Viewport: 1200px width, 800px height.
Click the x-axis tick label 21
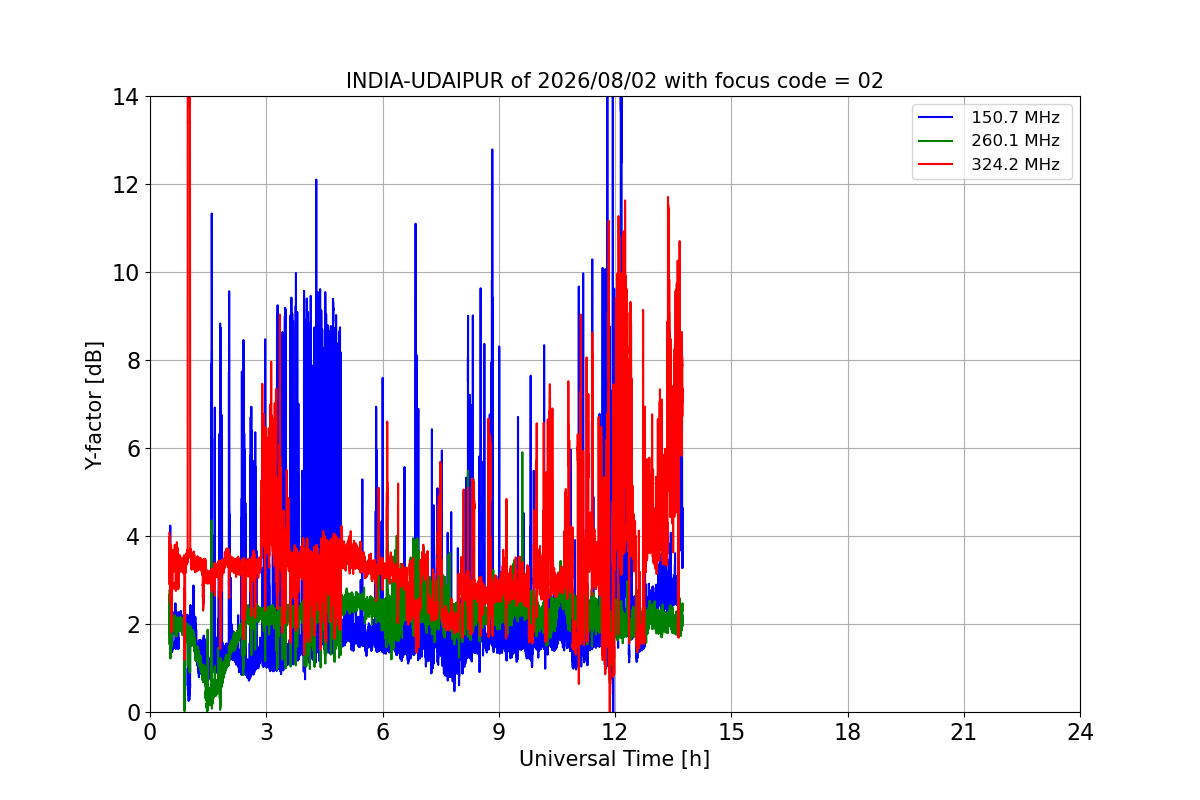(963, 732)
